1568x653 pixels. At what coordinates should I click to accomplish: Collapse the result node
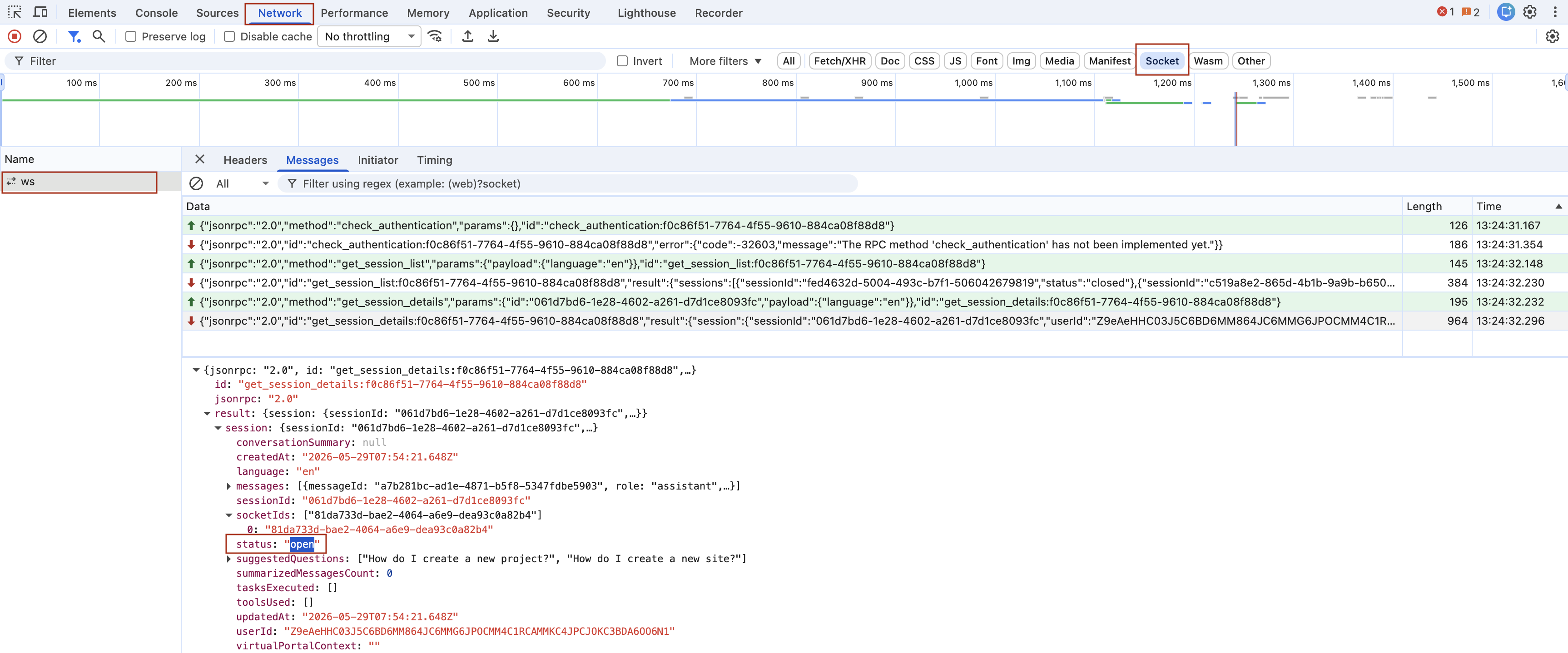[207, 413]
